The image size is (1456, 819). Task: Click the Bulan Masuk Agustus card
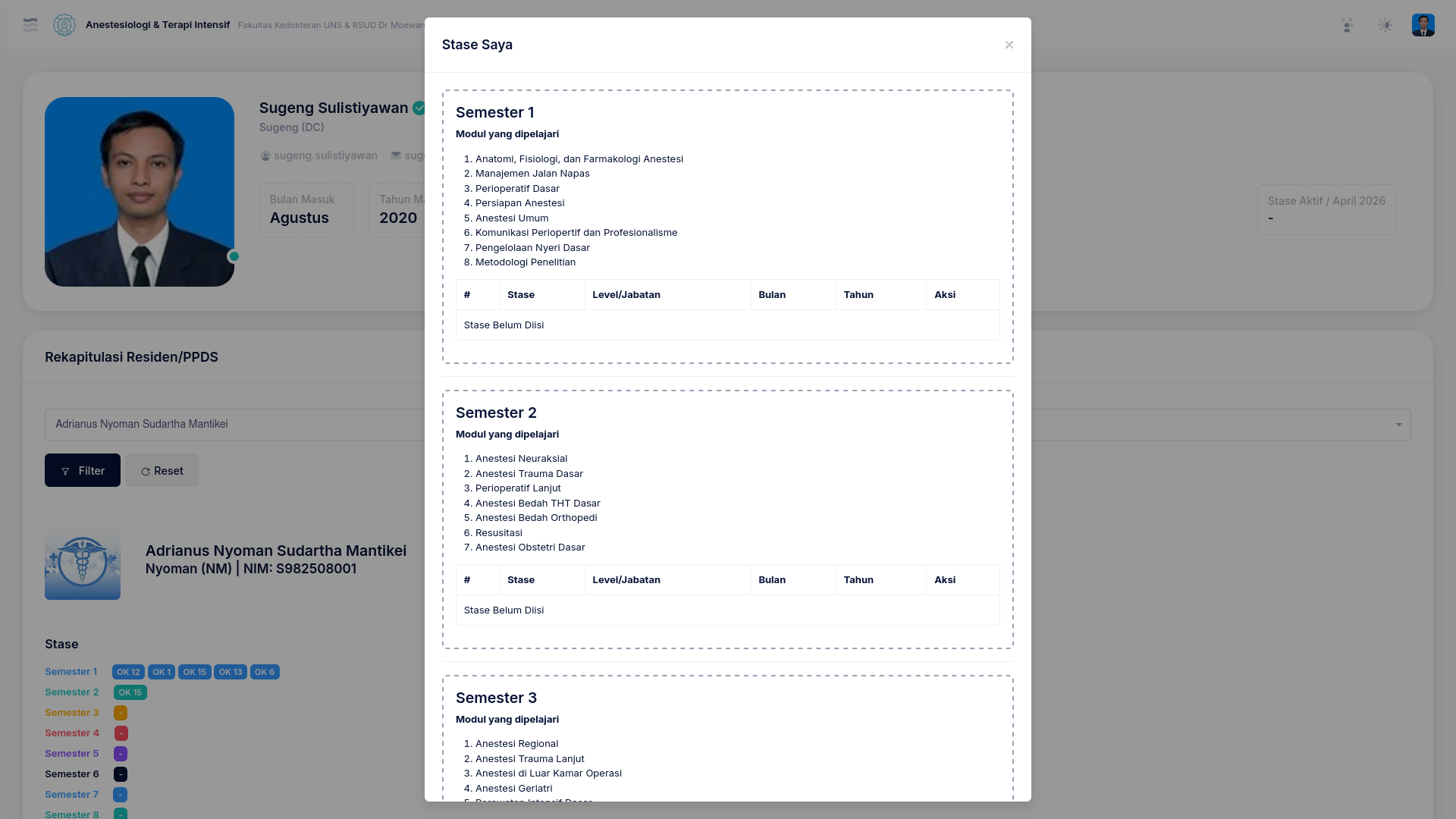(x=306, y=210)
